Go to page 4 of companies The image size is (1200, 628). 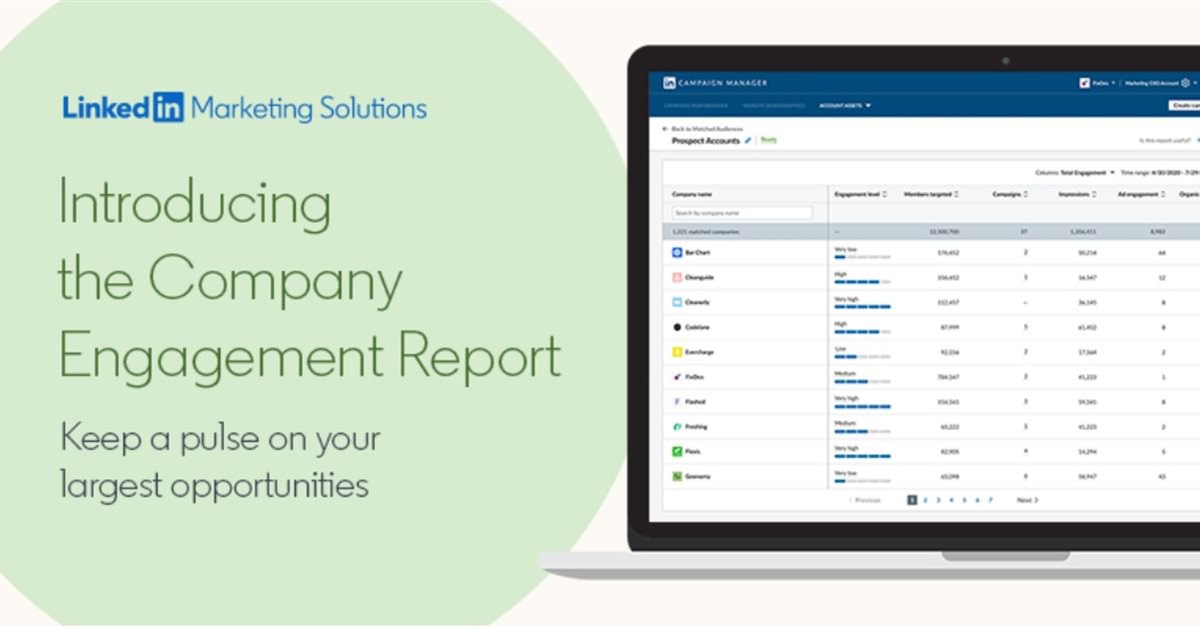pyautogui.click(x=951, y=500)
